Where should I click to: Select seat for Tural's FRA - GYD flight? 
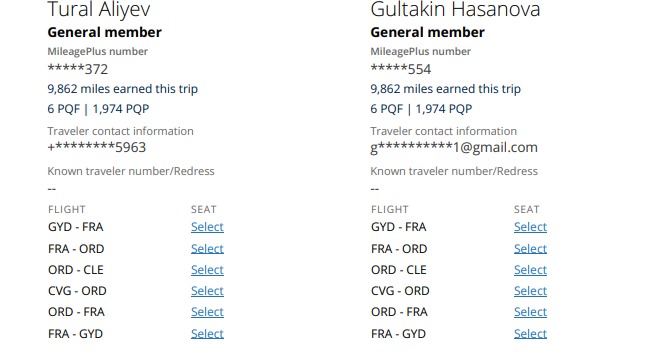pyautogui.click(x=207, y=334)
